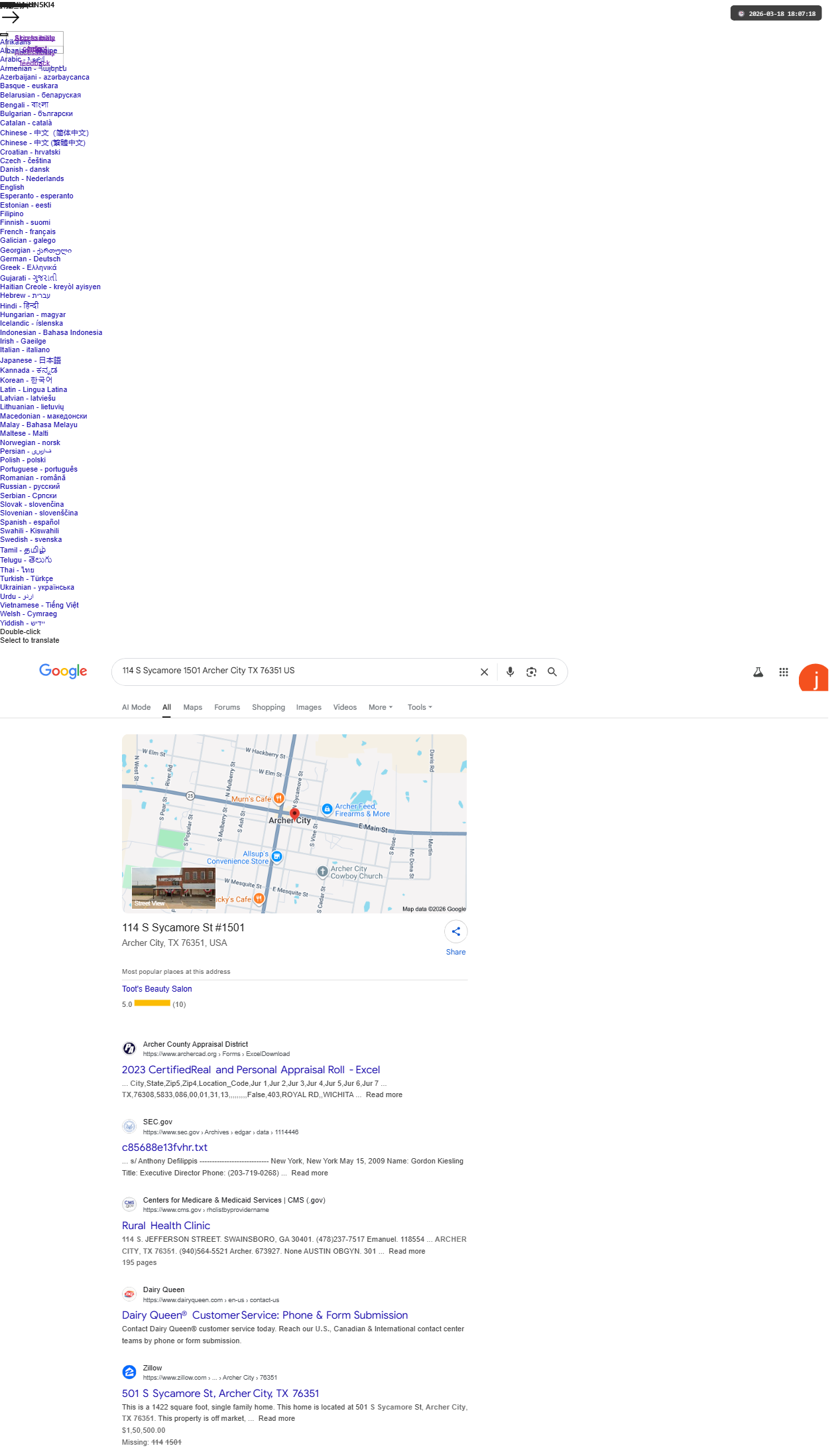This screenshot has height=1456, width=838.
Task: Click the timestamp badge at top right
Action: 776,13
